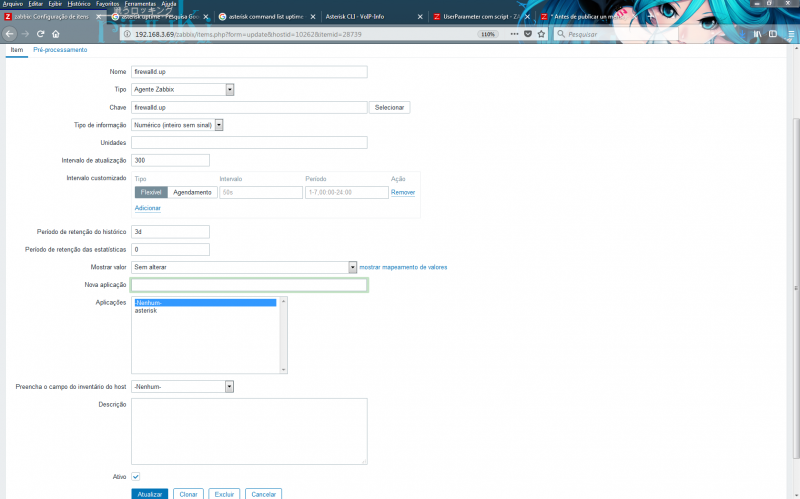Close the asterisk command list uptime tab

[313, 17]
